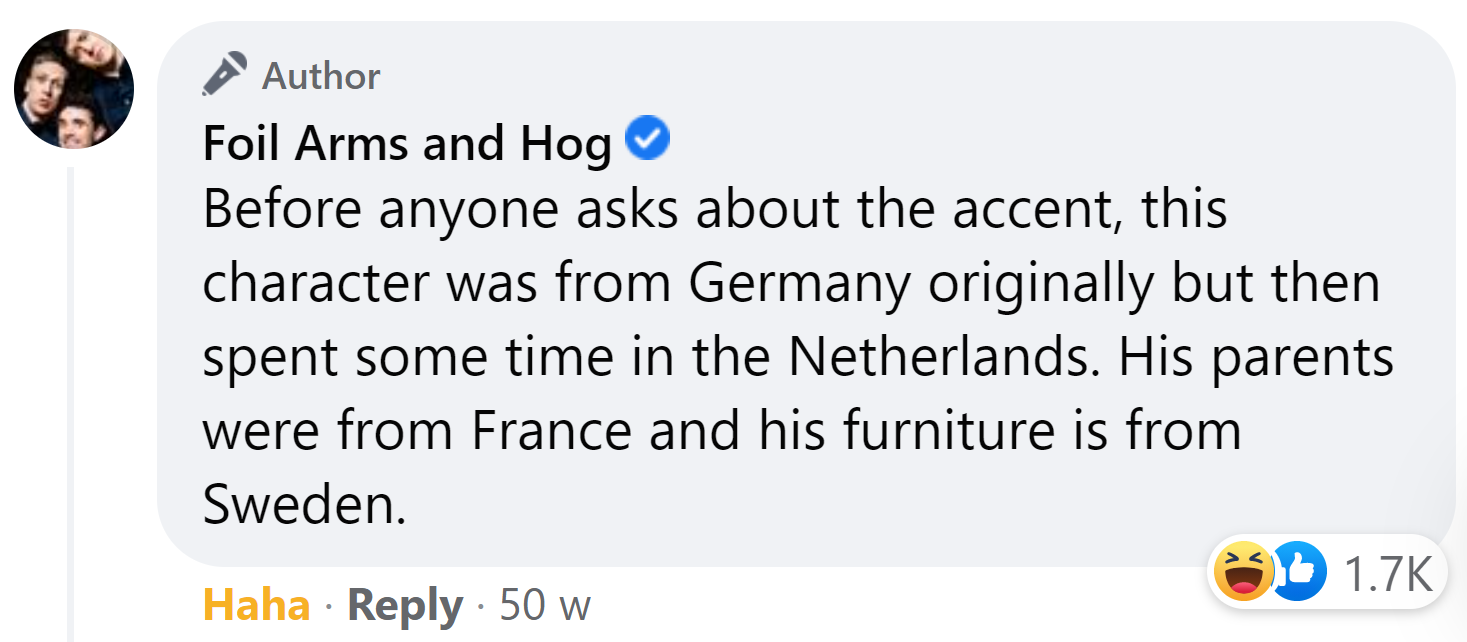The height and width of the screenshot is (642, 1467).
Task: View the 1.7K reactions count
Action: (1388, 574)
